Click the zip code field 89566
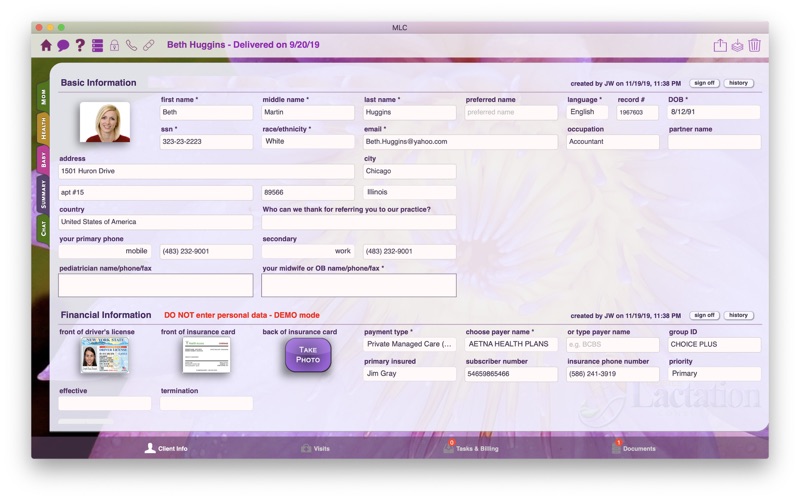800x500 pixels. click(x=308, y=192)
